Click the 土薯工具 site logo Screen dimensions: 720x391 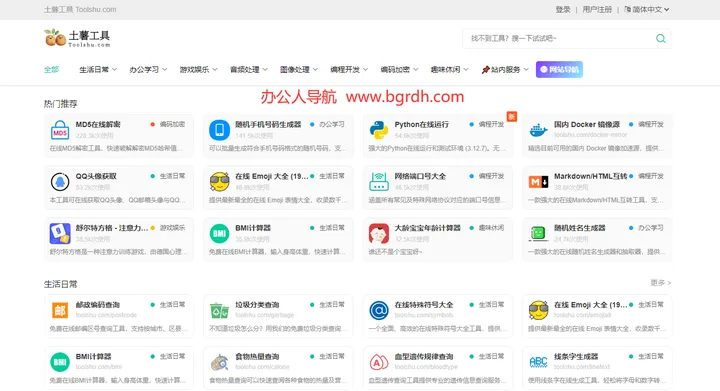click(x=77, y=38)
